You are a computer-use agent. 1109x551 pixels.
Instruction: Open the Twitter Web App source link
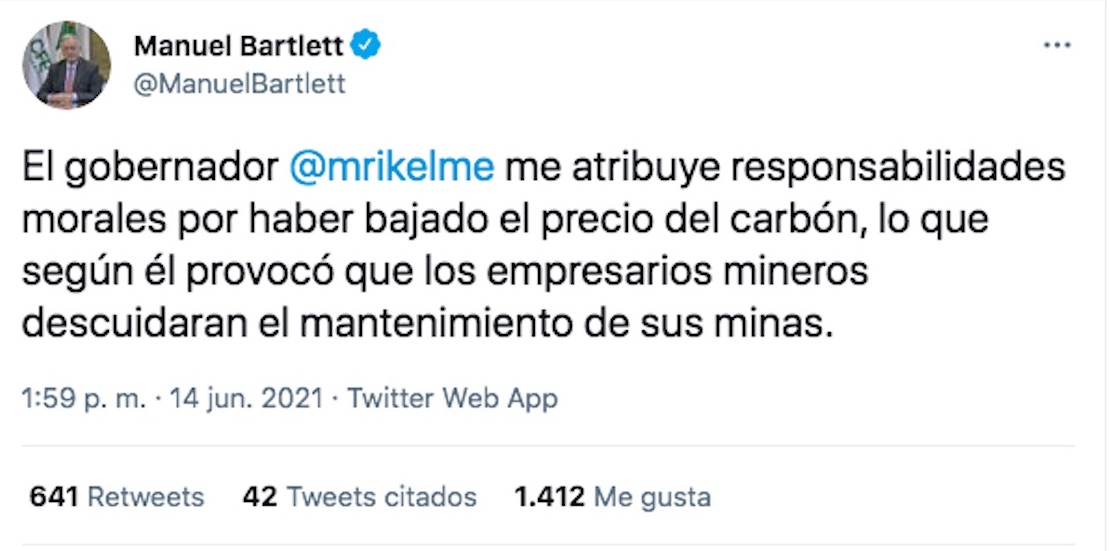coord(452,399)
